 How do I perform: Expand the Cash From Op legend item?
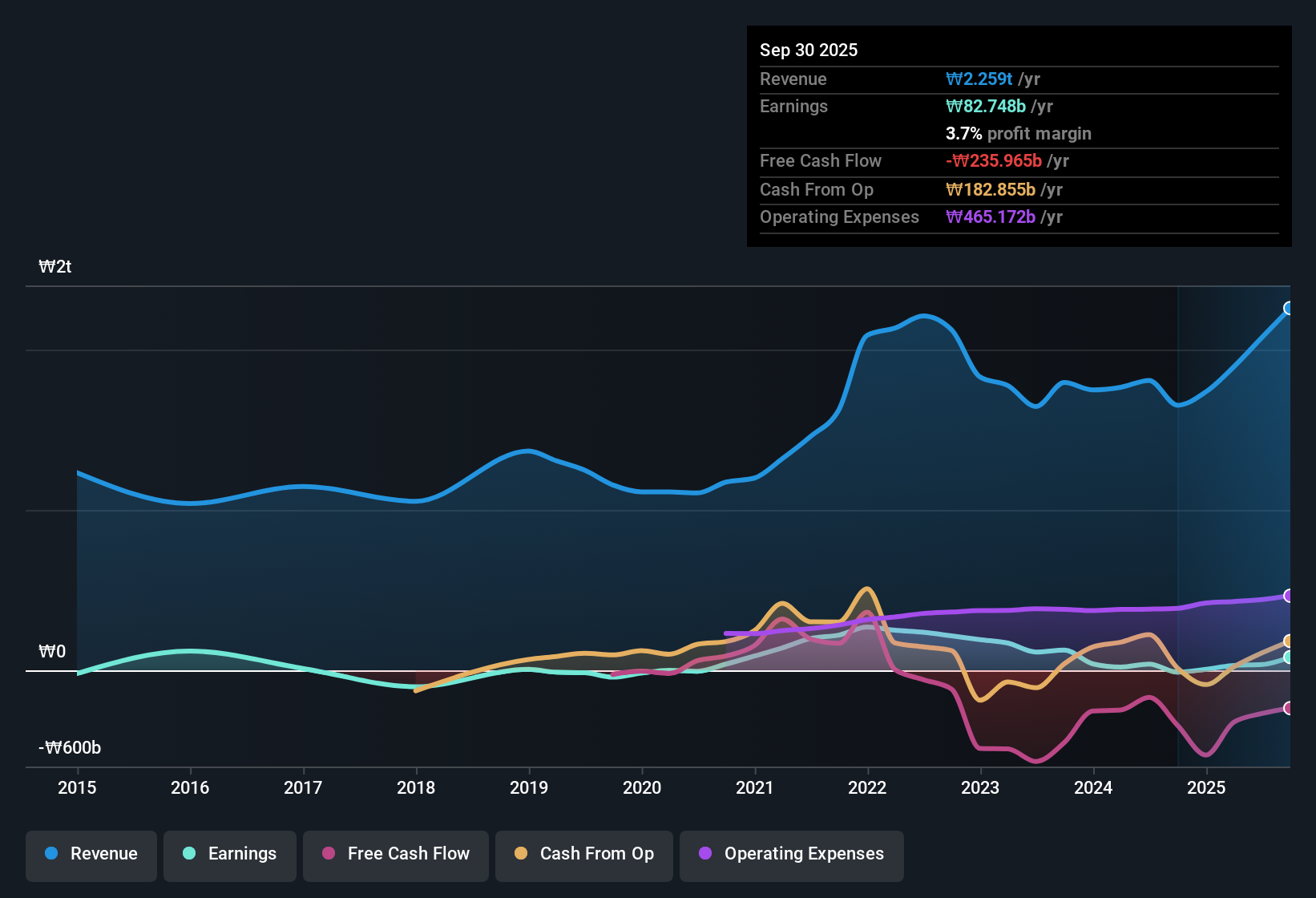(x=583, y=854)
